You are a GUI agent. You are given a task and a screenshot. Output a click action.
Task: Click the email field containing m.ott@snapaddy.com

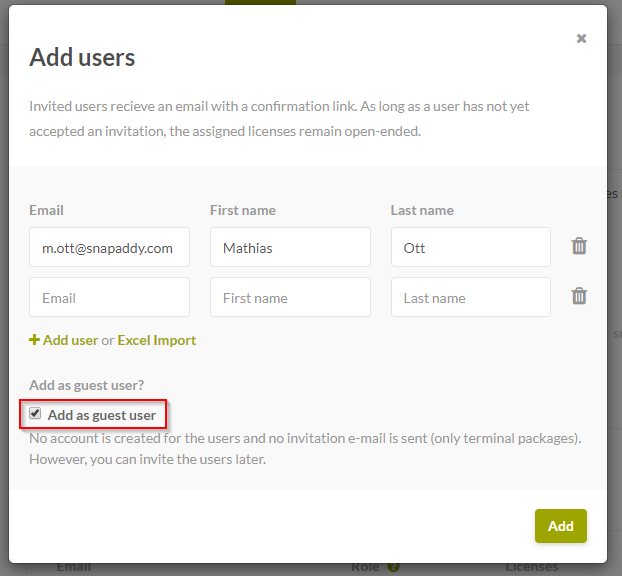click(109, 247)
